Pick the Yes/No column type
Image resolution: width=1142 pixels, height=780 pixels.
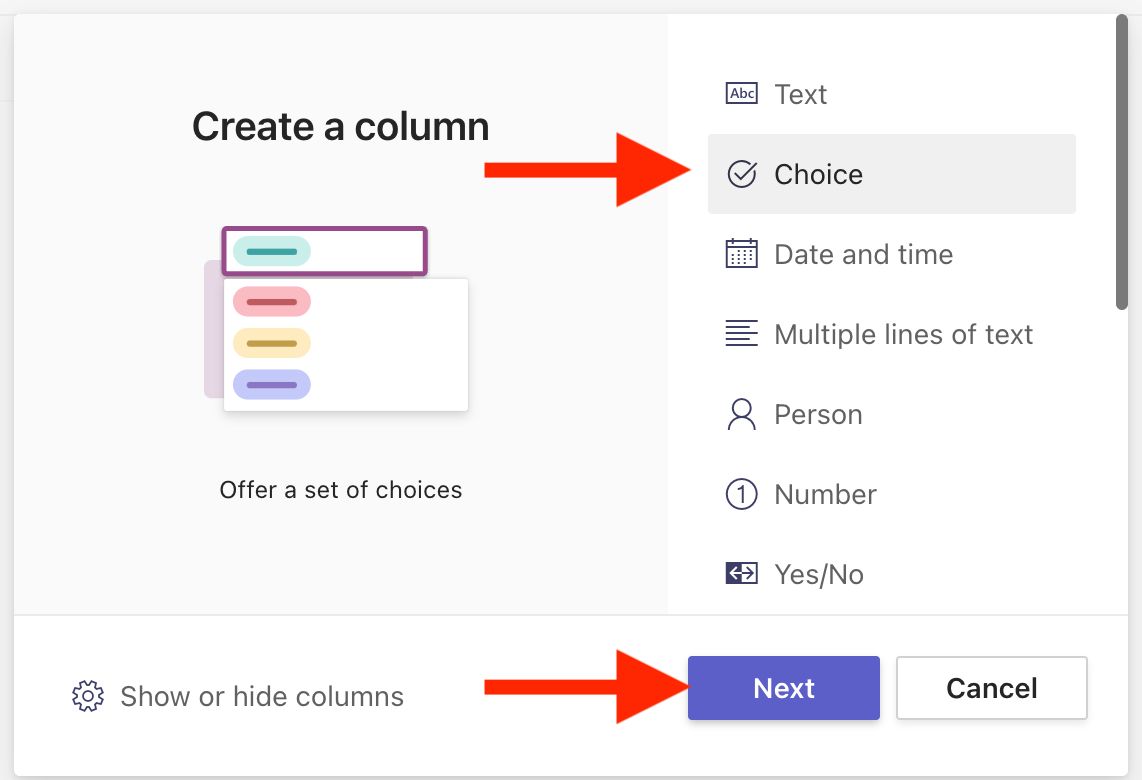pos(818,574)
